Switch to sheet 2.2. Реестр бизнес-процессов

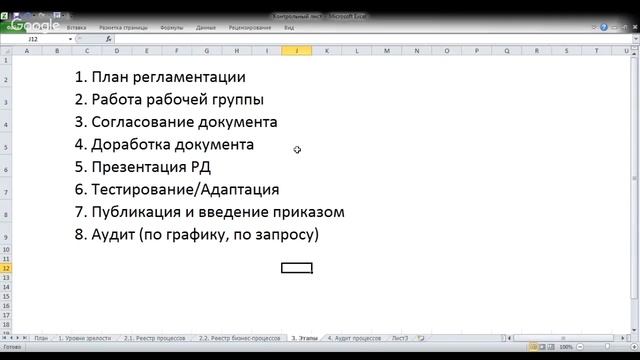coord(240,338)
